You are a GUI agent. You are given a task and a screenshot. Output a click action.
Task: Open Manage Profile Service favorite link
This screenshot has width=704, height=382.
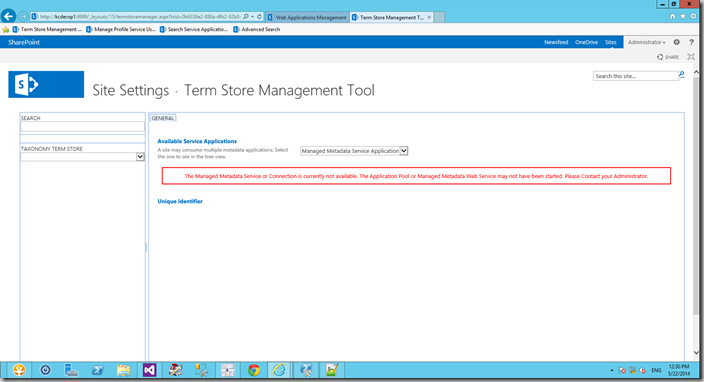click(x=121, y=30)
